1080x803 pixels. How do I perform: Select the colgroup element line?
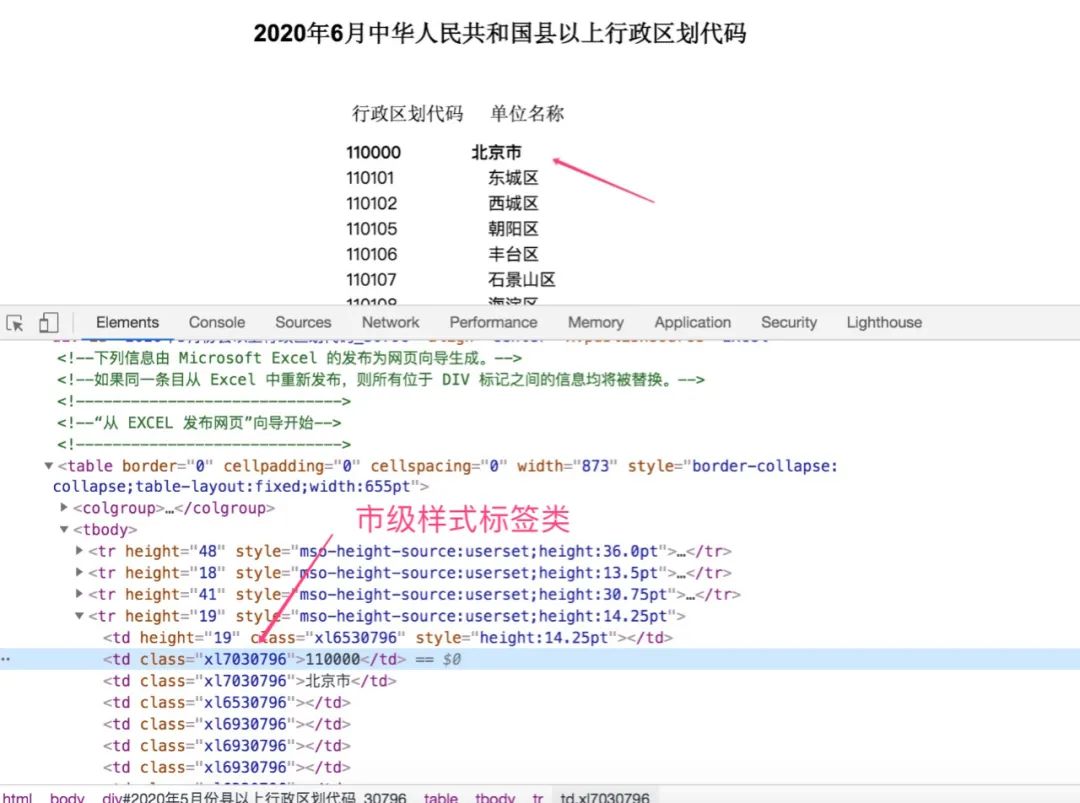pos(174,508)
